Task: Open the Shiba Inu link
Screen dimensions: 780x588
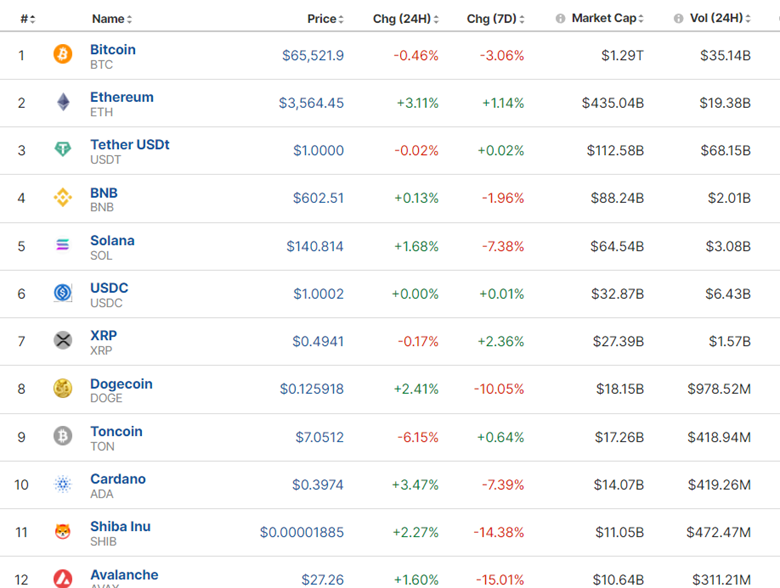Action: [120, 526]
